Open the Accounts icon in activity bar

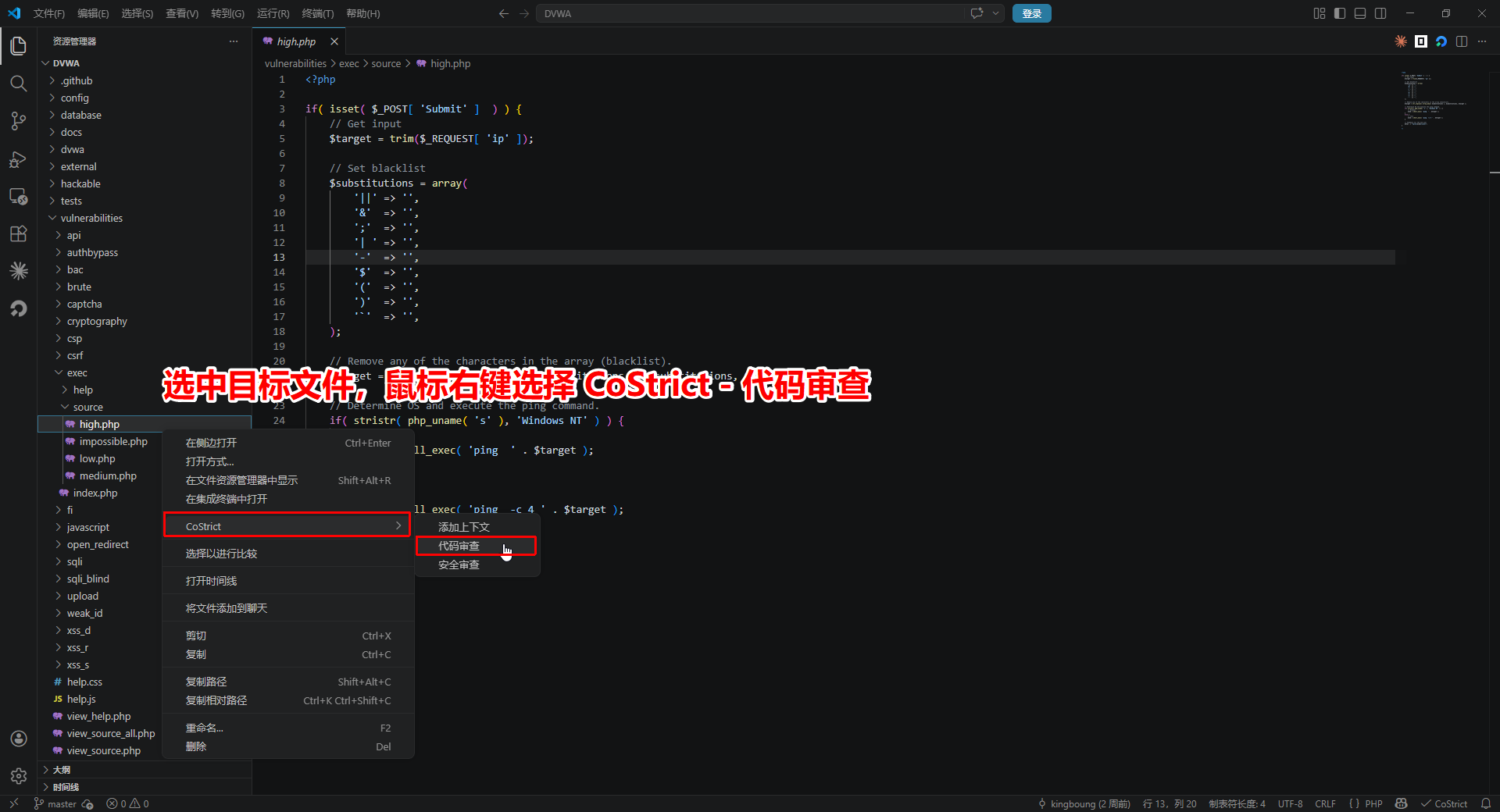tap(19, 739)
